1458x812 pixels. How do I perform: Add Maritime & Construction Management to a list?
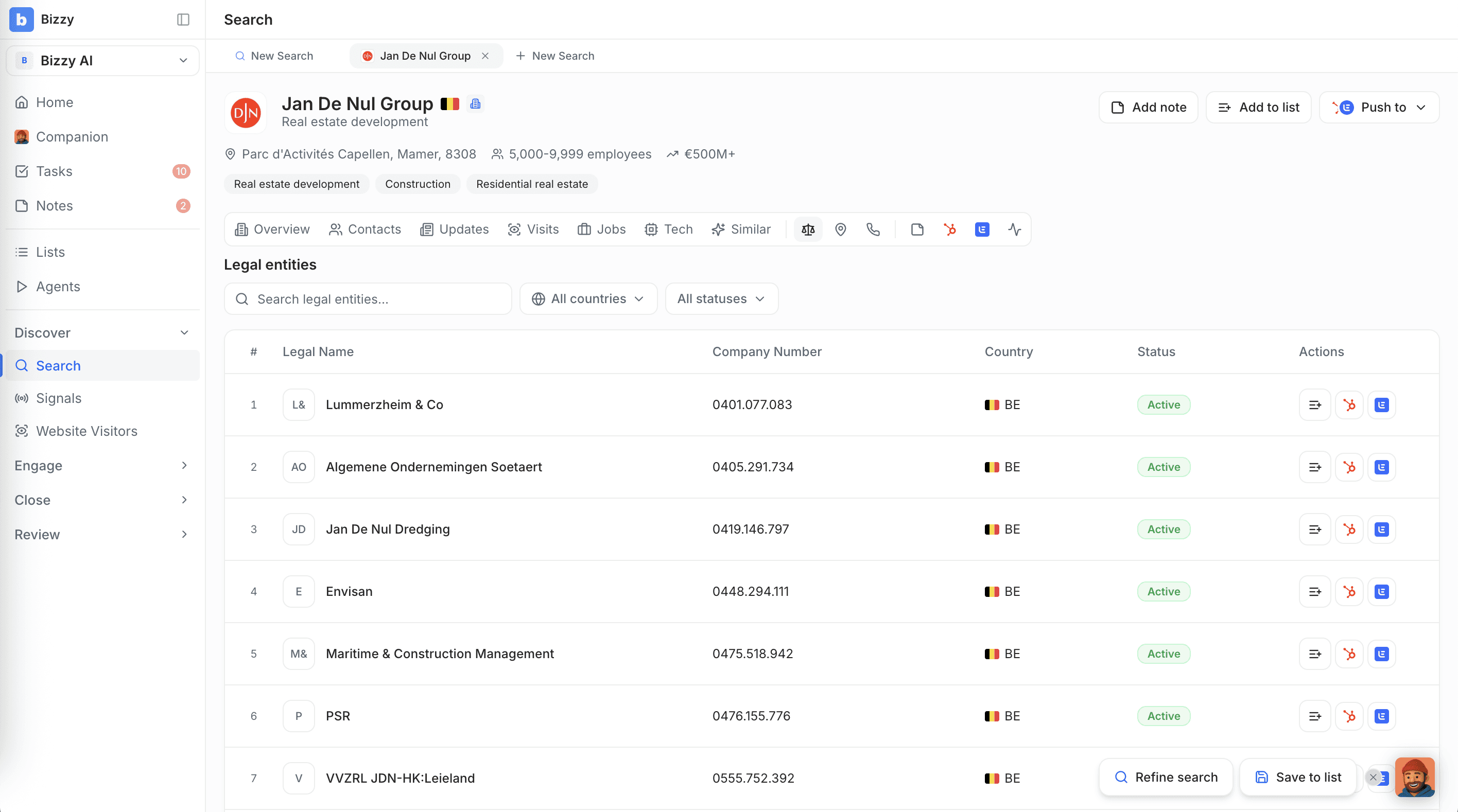pyautogui.click(x=1315, y=654)
